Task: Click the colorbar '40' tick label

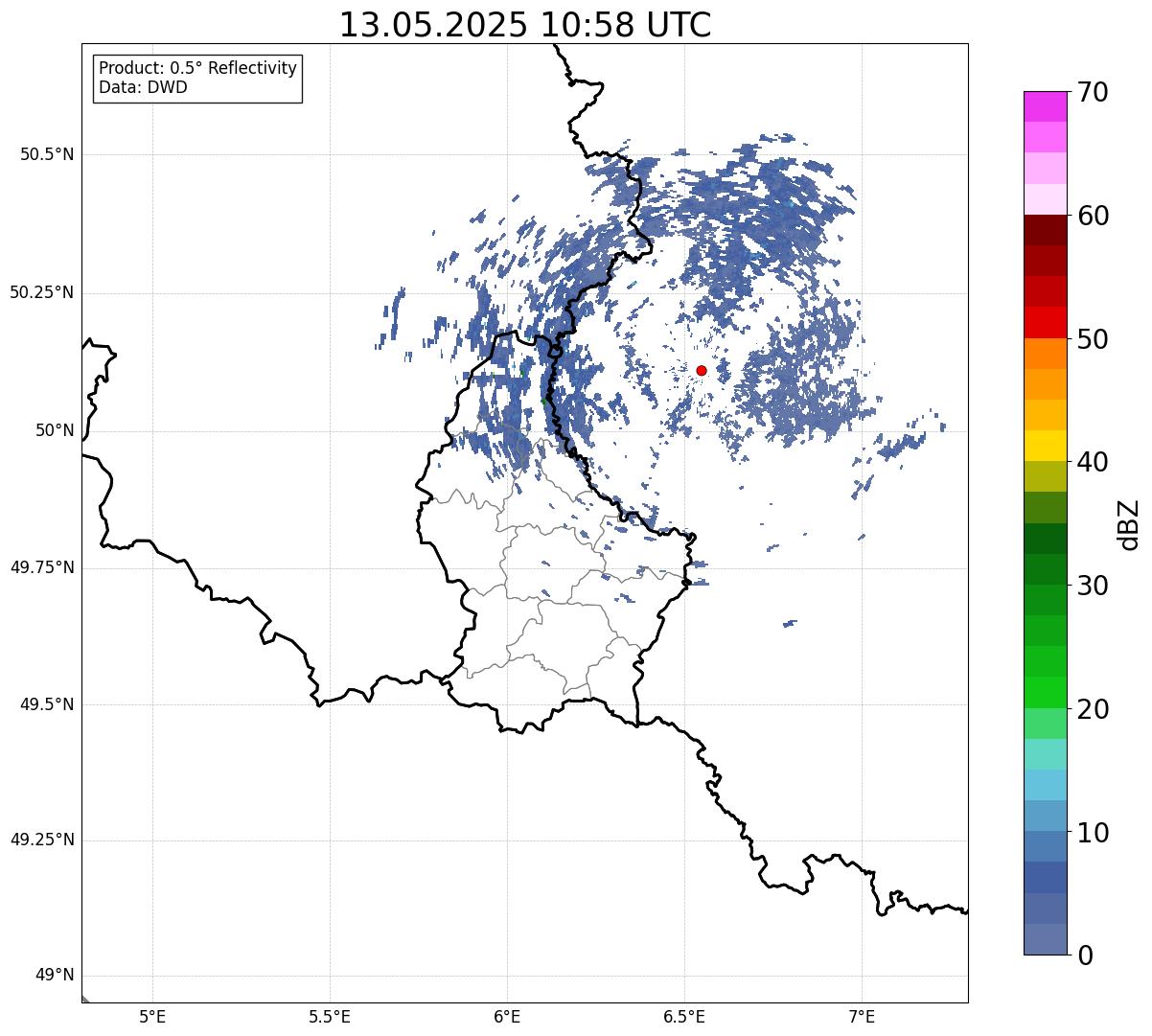Action: [x=1093, y=462]
